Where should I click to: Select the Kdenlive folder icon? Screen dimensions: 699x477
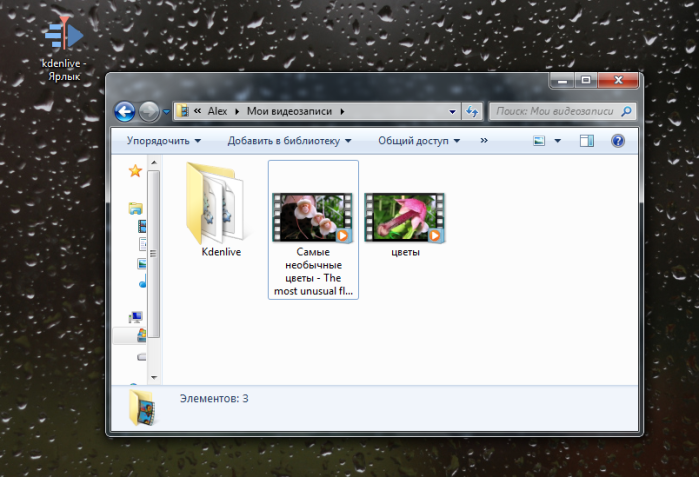218,203
